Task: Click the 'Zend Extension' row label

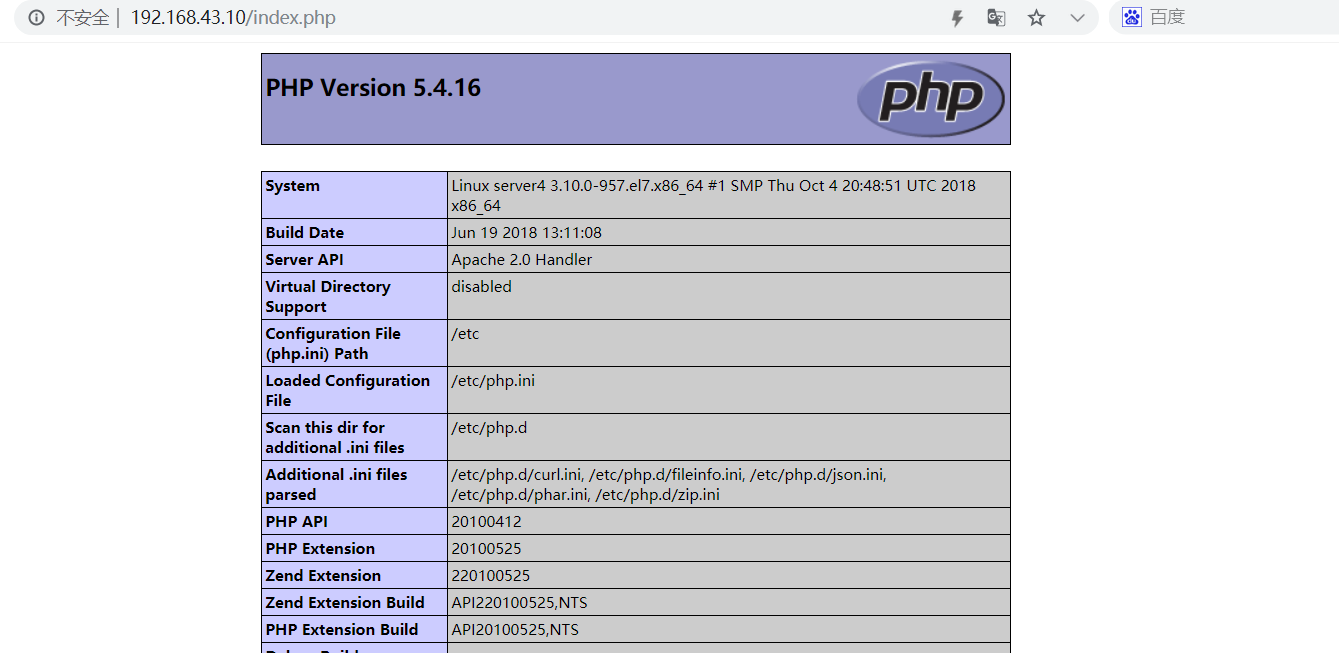Action: pyautogui.click(x=323, y=576)
